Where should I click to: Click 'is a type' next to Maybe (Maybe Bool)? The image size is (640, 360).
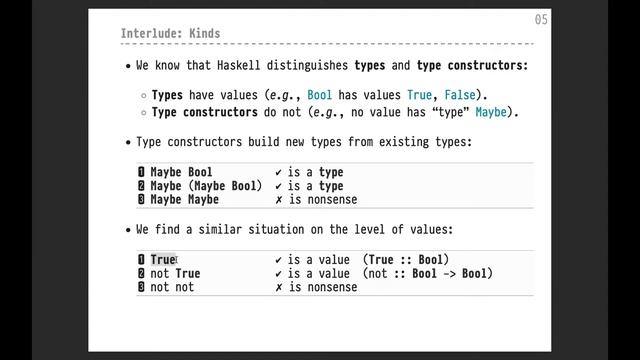(316, 186)
